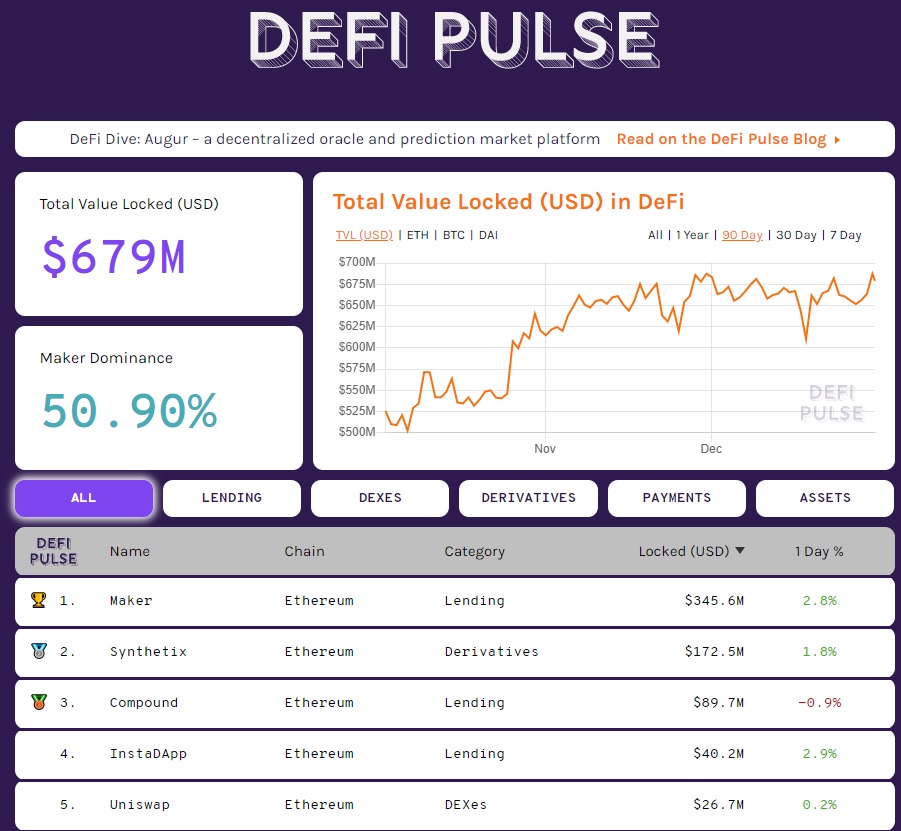This screenshot has height=831, width=901.
Task: Open the Uniswap project name
Action: point(140,805)
